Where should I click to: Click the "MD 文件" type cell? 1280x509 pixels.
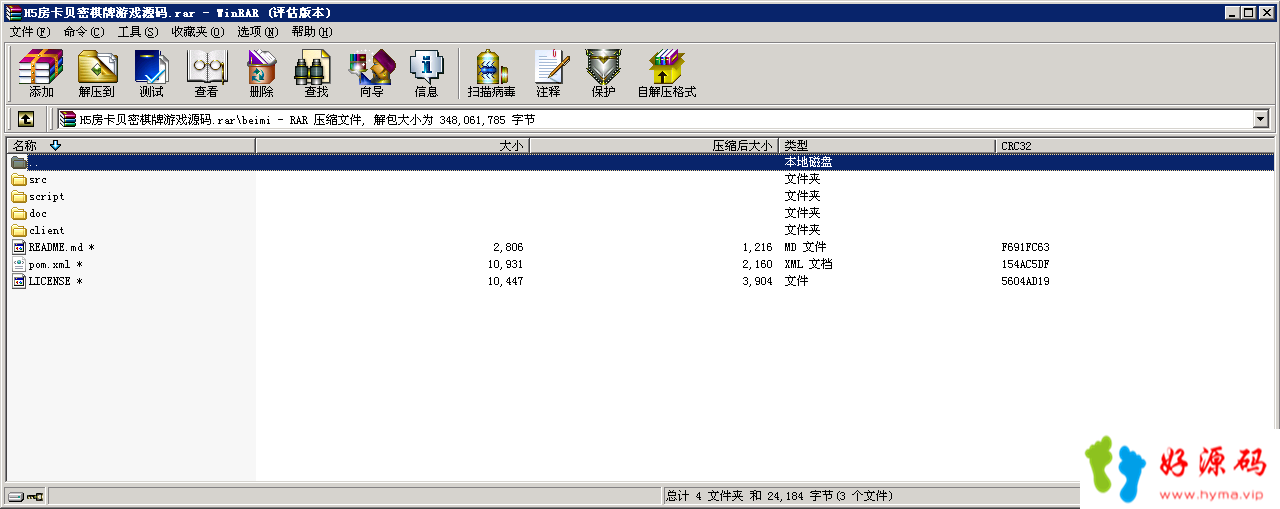(806, 247)
